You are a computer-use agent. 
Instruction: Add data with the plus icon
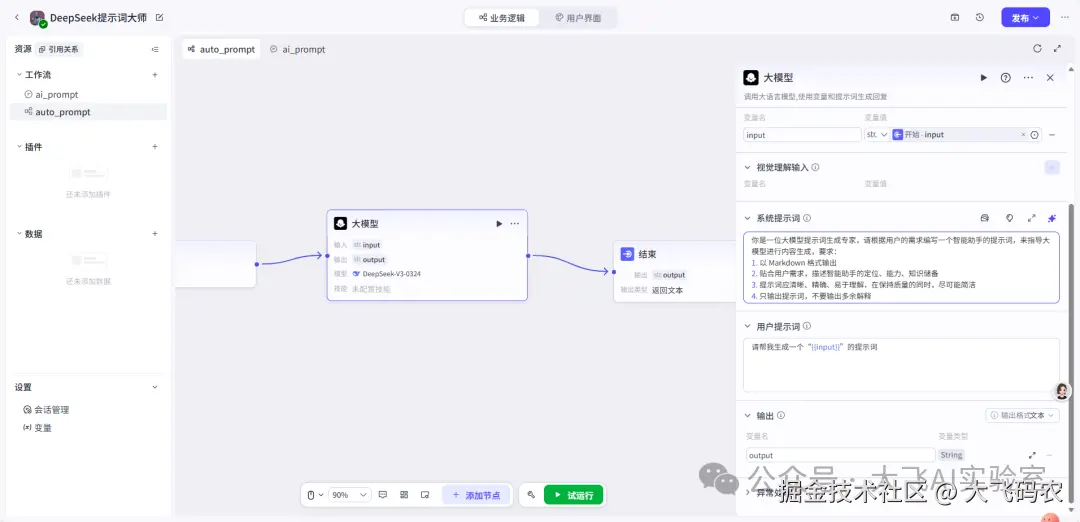[x=155, y=233]
